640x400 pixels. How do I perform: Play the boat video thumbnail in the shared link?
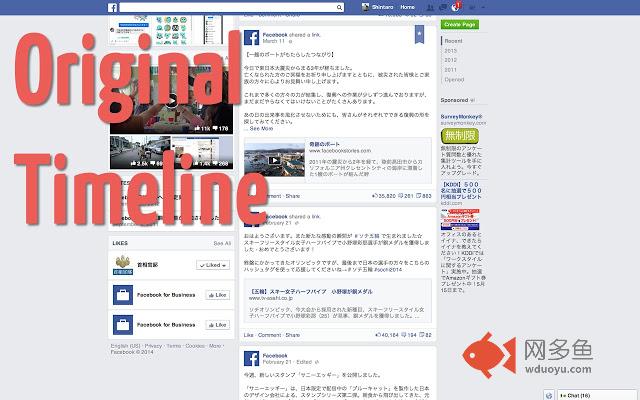[x=274, y=160]
